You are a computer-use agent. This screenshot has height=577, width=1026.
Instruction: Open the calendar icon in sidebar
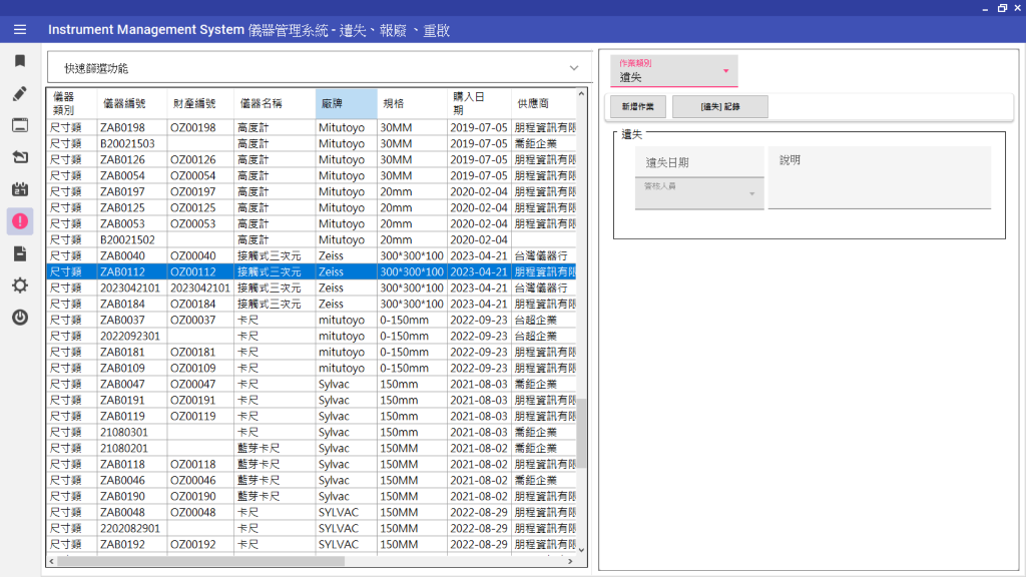point(19,189)
